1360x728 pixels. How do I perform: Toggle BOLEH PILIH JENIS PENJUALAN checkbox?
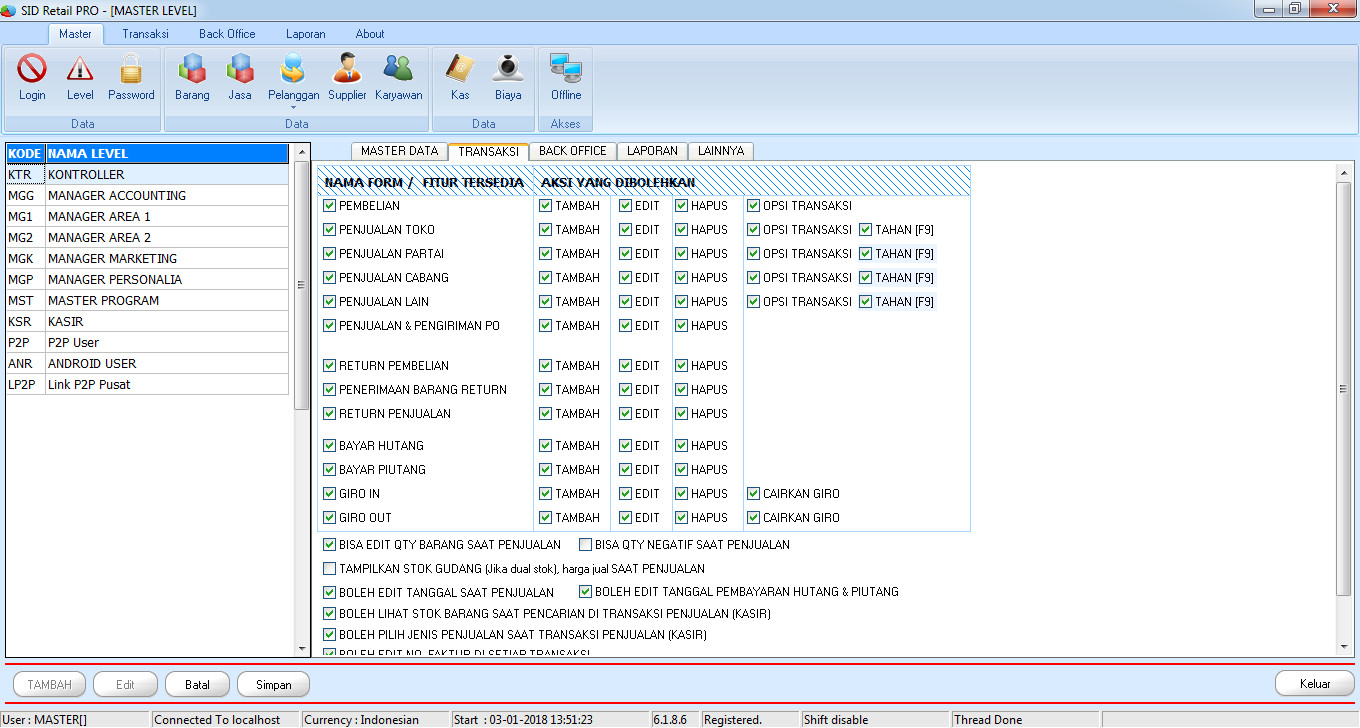330,635
